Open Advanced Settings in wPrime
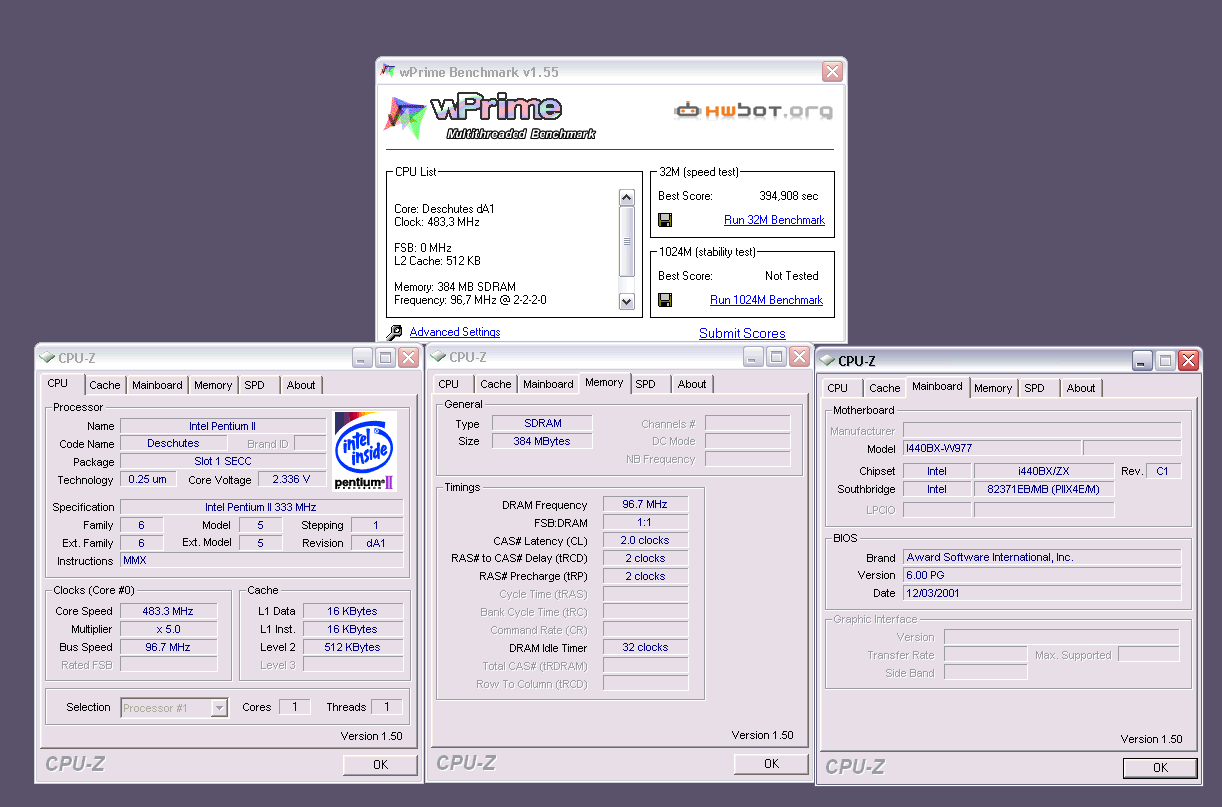The width and height of the screenshot is (1222, 807). [455, 332]
